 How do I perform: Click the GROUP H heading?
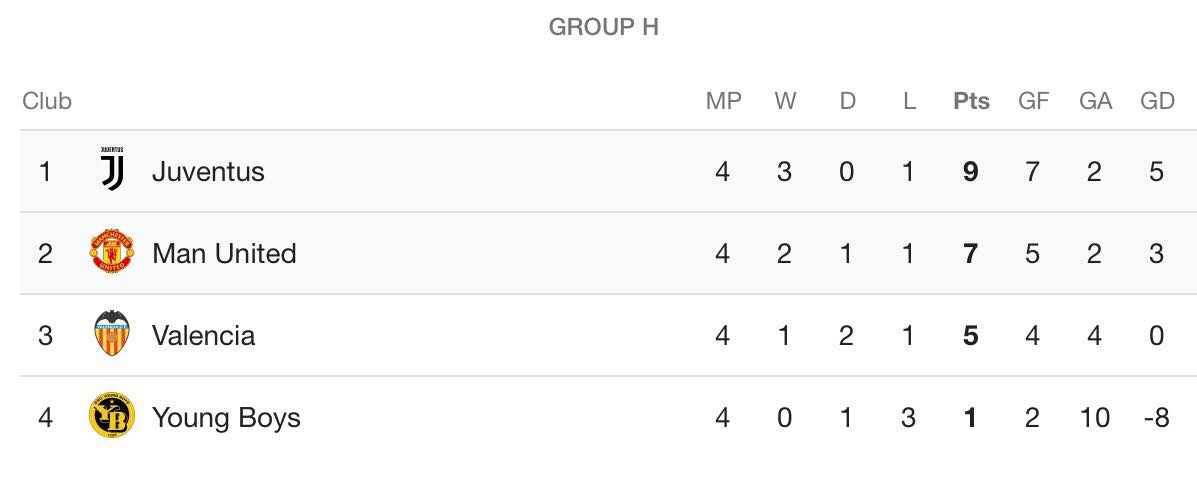603,27
